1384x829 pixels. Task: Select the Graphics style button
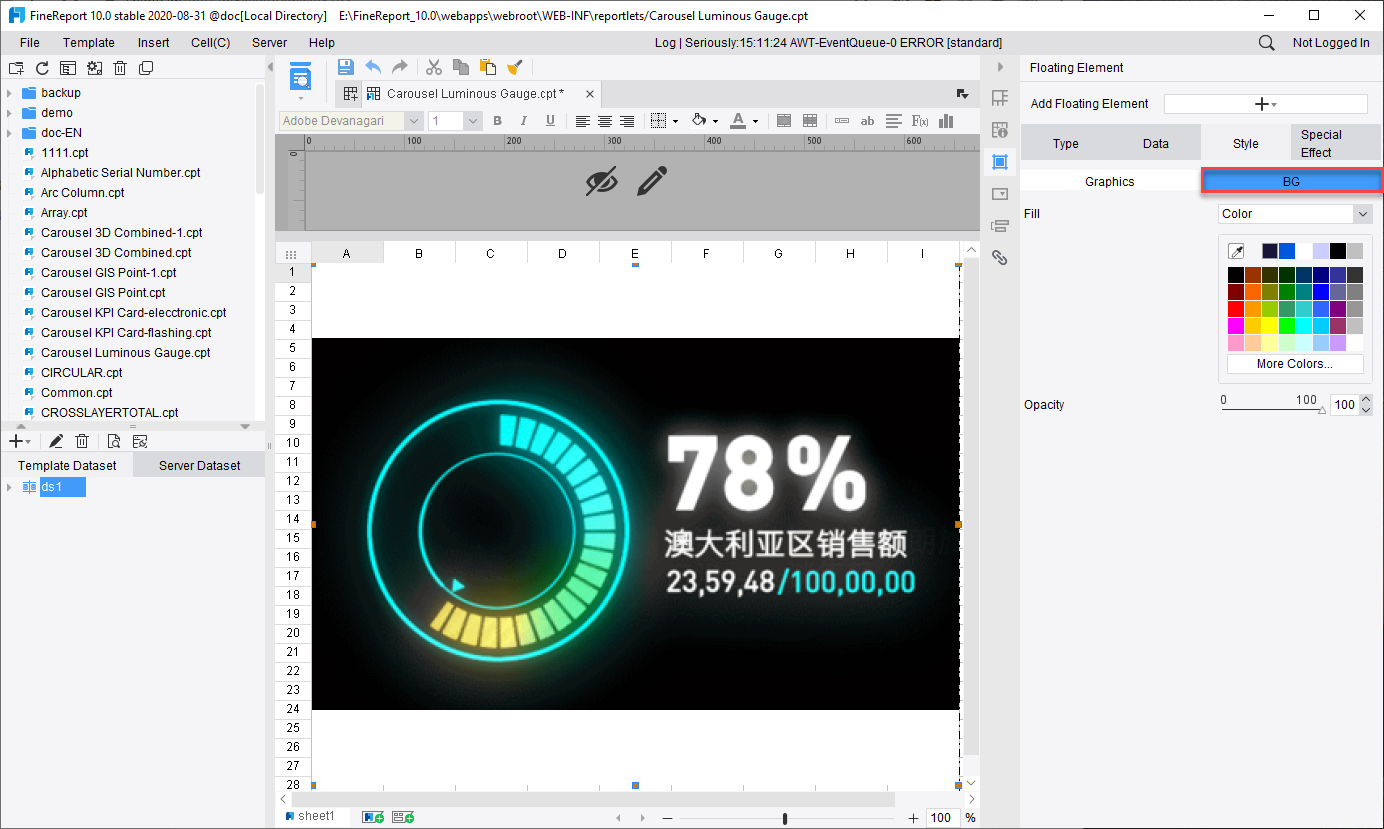pos(1110,181)
